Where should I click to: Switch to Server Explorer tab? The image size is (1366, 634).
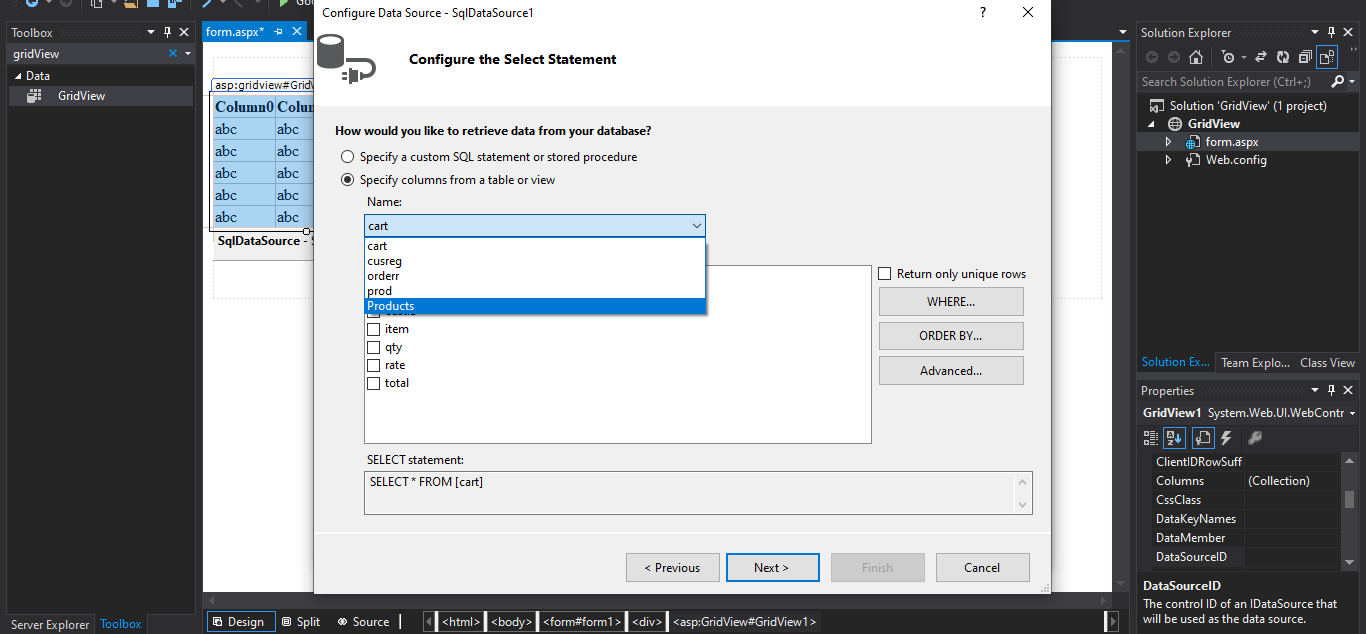50,624
